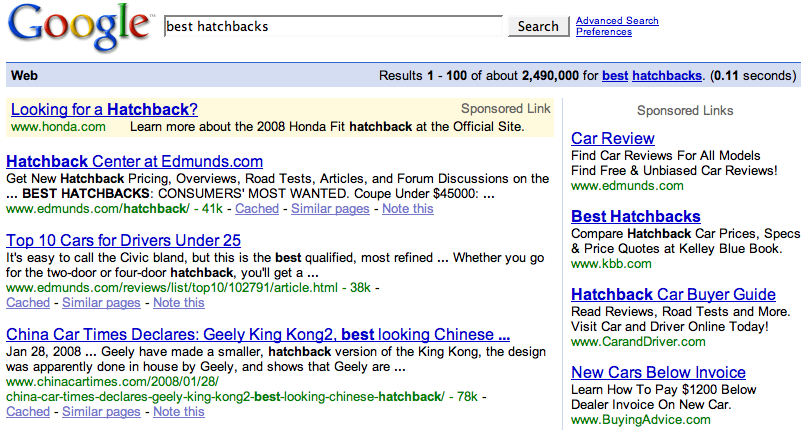The width and height of the screenshot is (803, 430).
Task: Open Hatchback Center at Edmunds.com result
Action: (x=134, y=161)
